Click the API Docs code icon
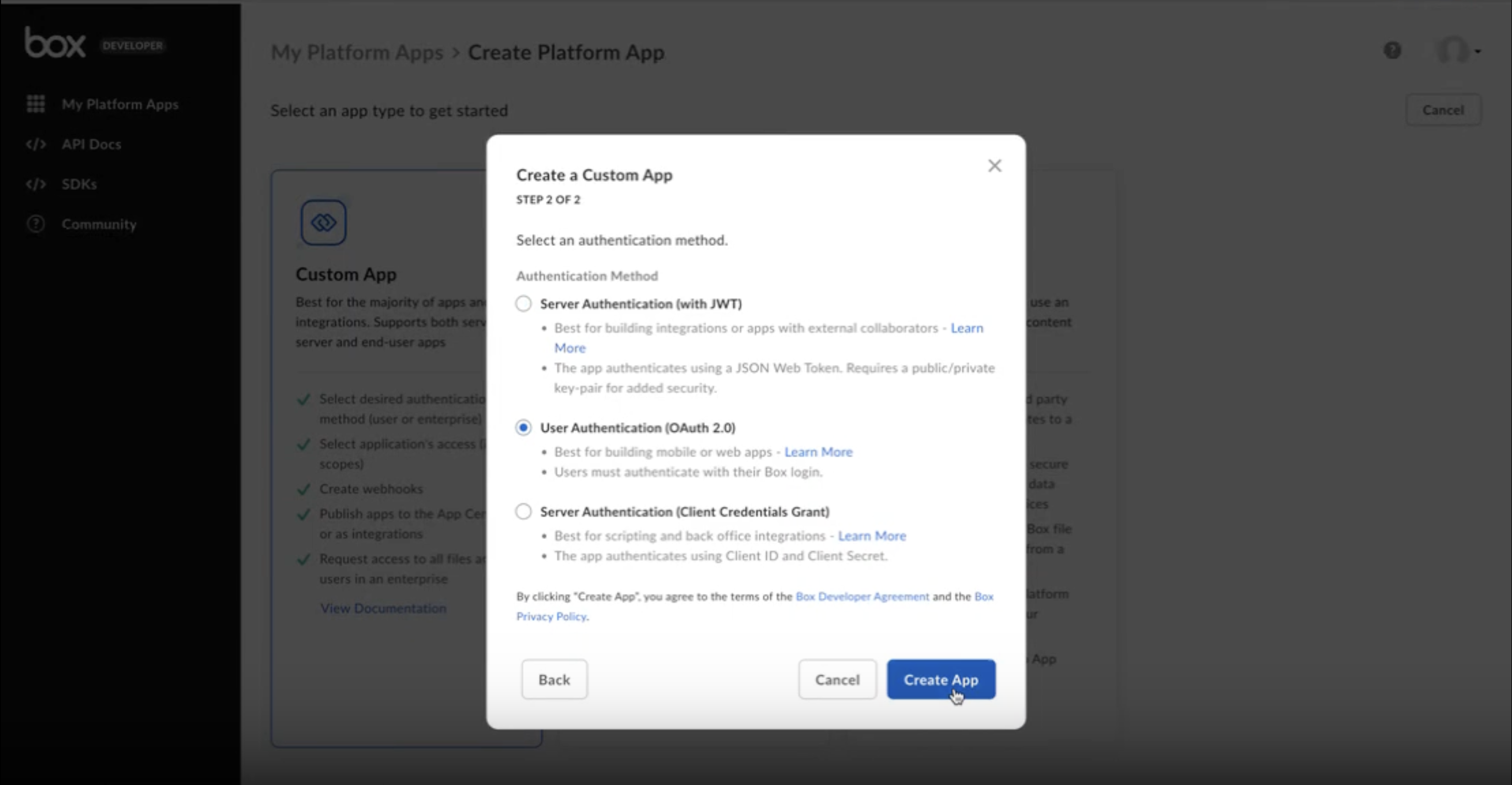Screen dimensions: 1512x785 coord(36,144)
